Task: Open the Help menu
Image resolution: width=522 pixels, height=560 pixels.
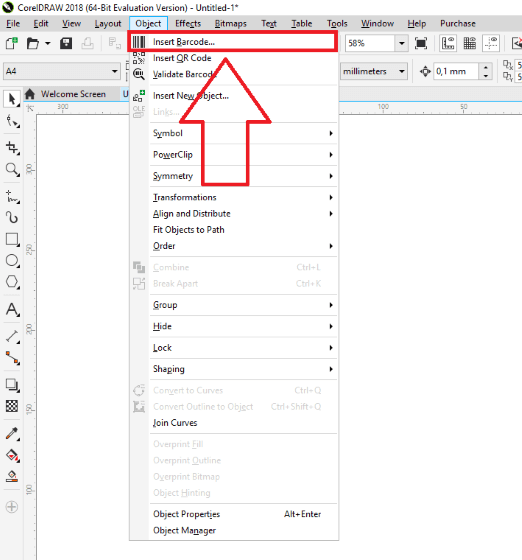Action: click(x=417, y=24)
